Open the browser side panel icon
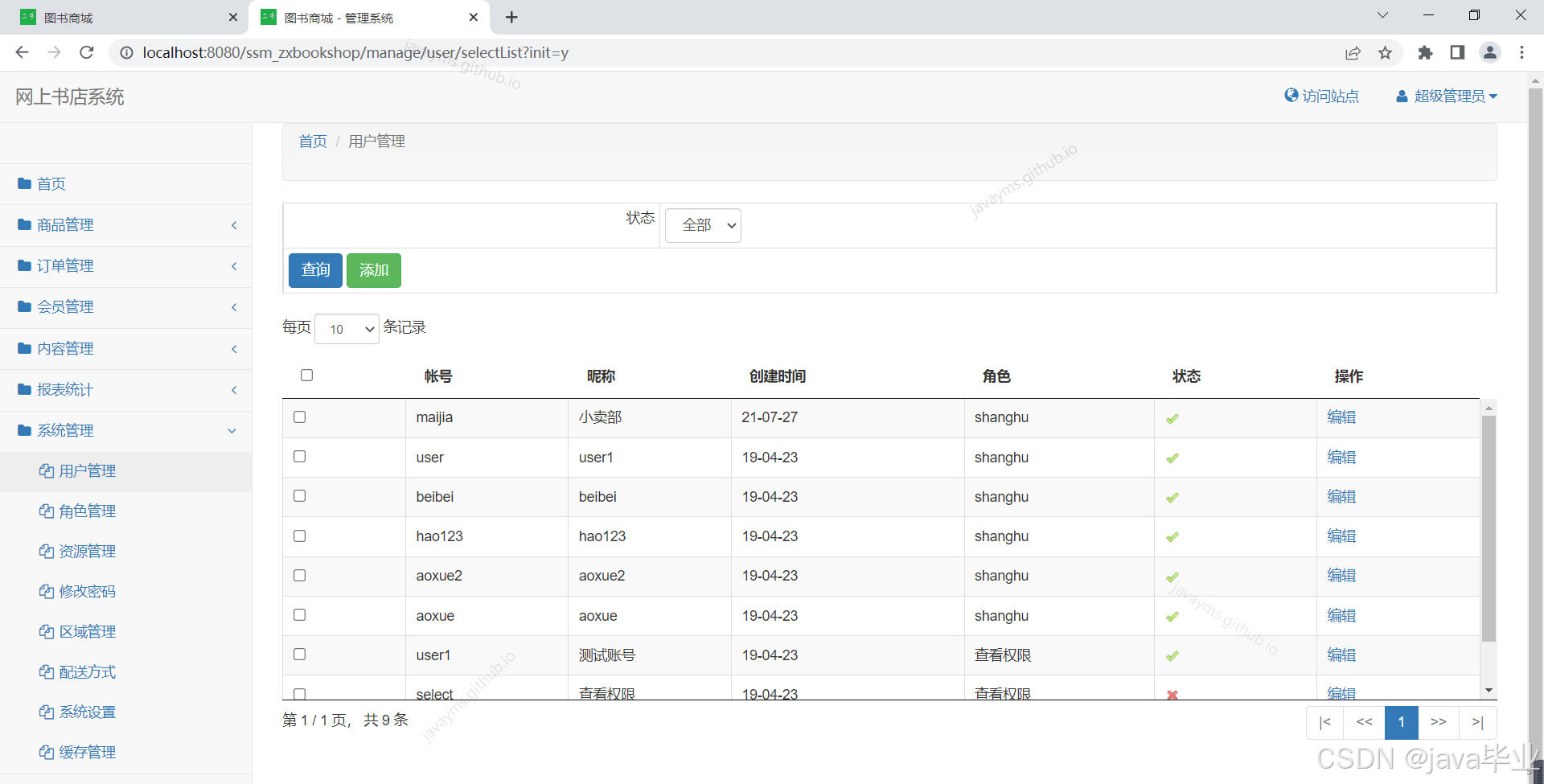This screenshot has height=784, width=1544. pos(1457,52)
